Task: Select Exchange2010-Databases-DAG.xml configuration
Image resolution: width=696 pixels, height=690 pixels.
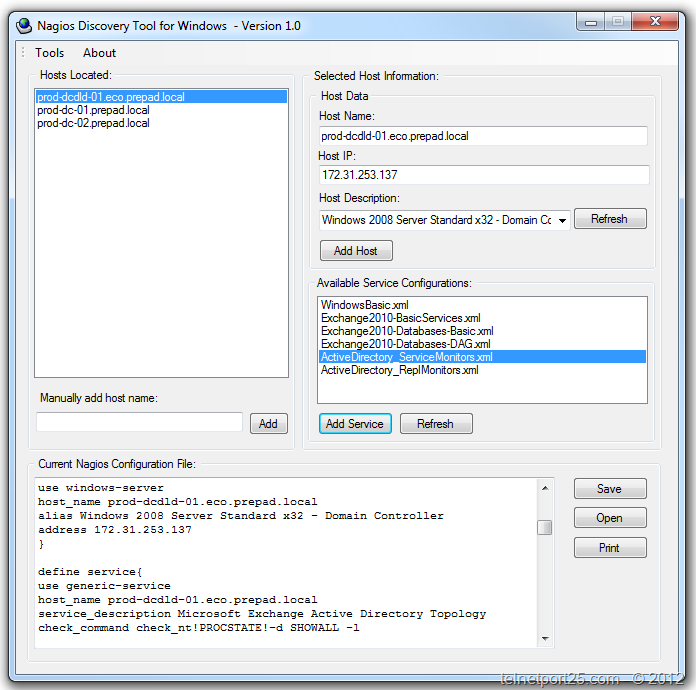Action: (x=482, y=344)
